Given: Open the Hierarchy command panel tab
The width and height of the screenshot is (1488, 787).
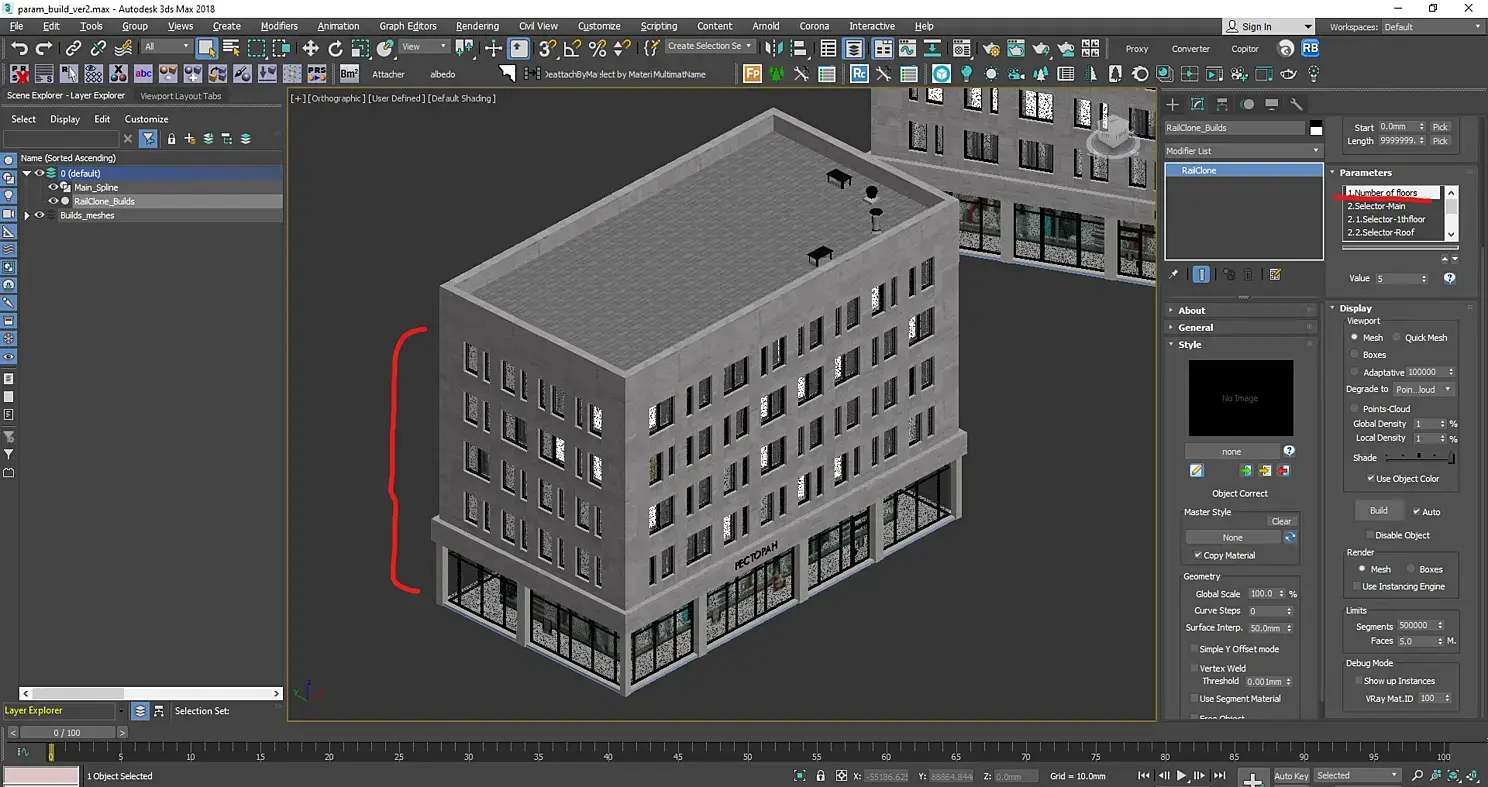Looking at the screenshot, I should pos(1222,104).
